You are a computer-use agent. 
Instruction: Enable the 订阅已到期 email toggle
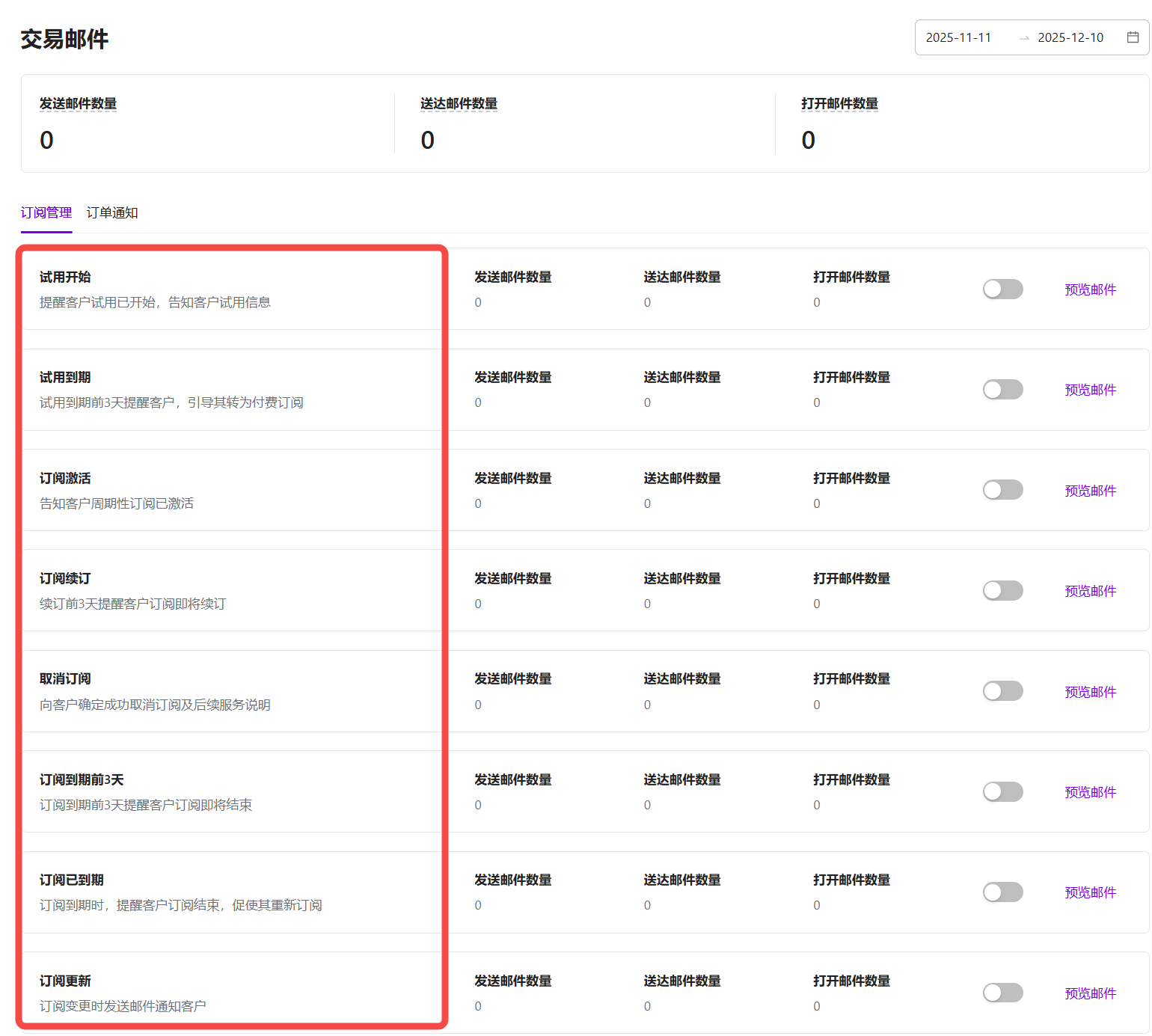click(1002, 892)
